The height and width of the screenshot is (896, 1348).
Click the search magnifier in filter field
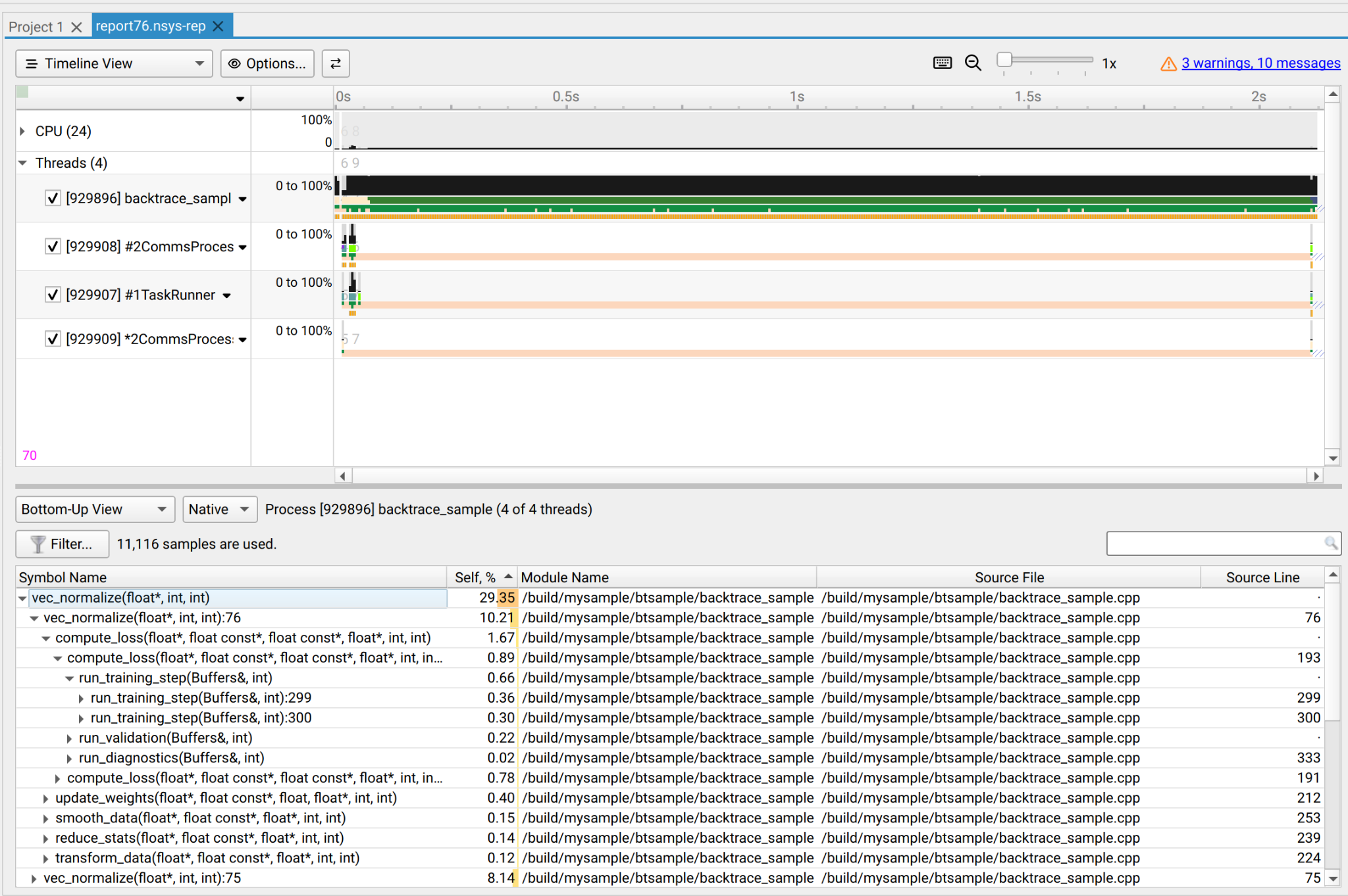click(x=1330, y=543)
